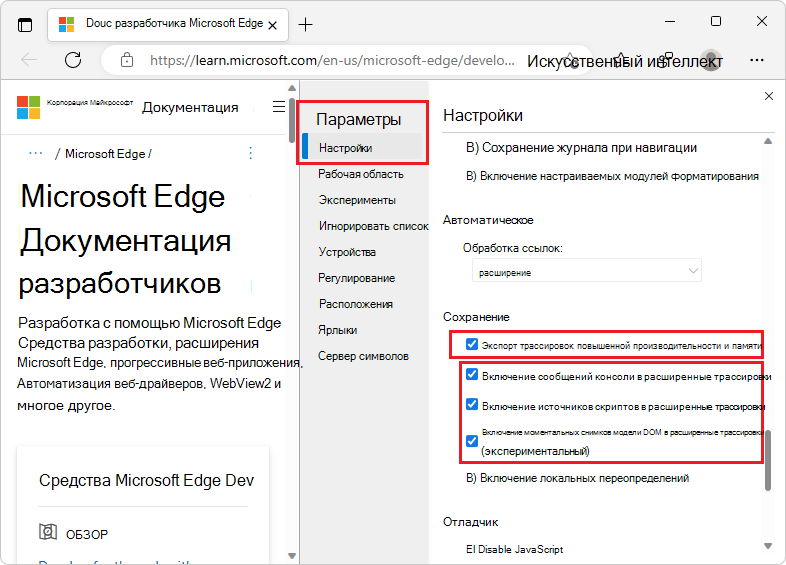This screenshot has width=786, height=565.
Task: Uncheck Экспорт трассировок повышенной производительности
Action: [472, 344]
